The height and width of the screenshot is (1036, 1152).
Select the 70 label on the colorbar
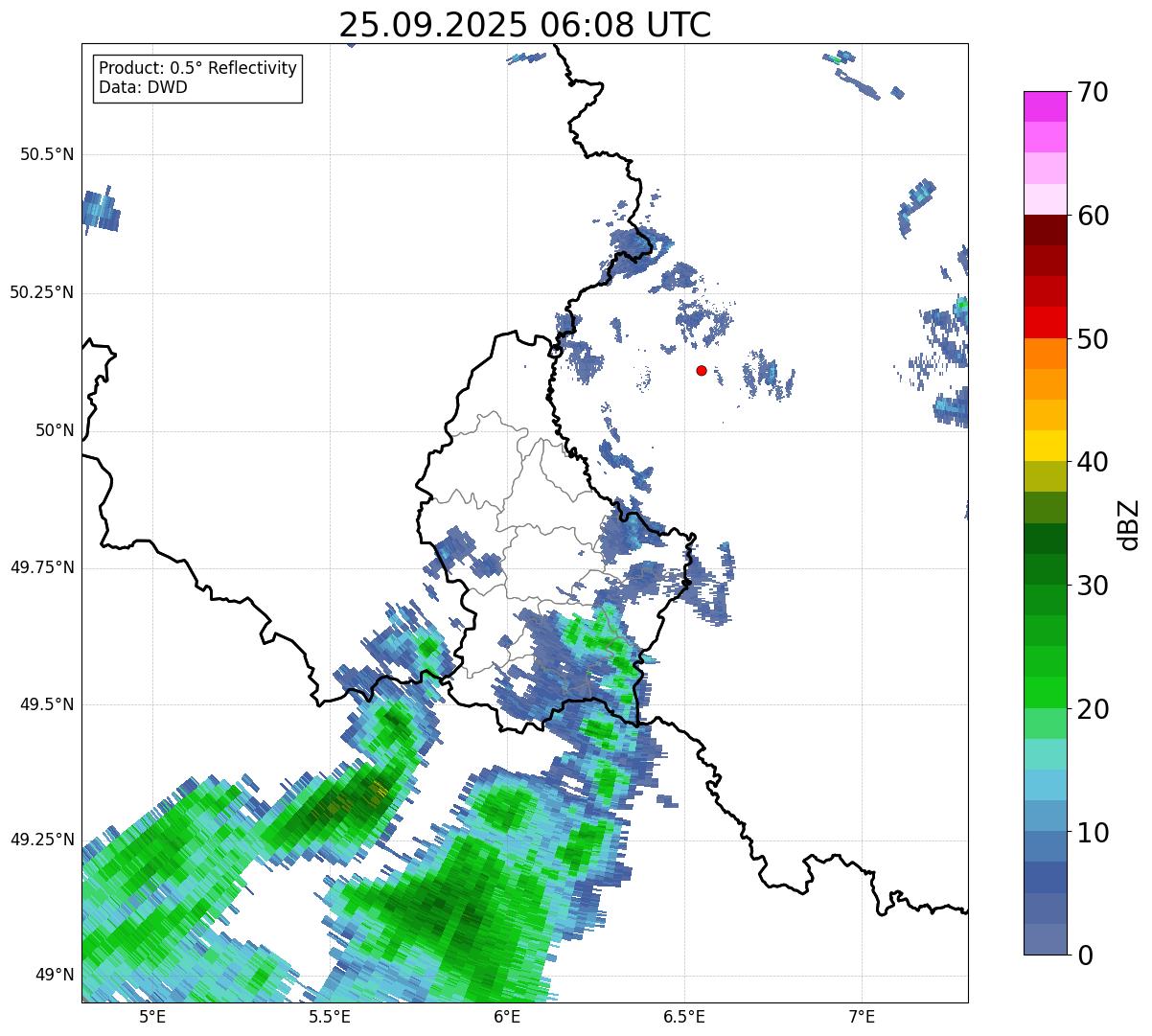coord(1093,93)
